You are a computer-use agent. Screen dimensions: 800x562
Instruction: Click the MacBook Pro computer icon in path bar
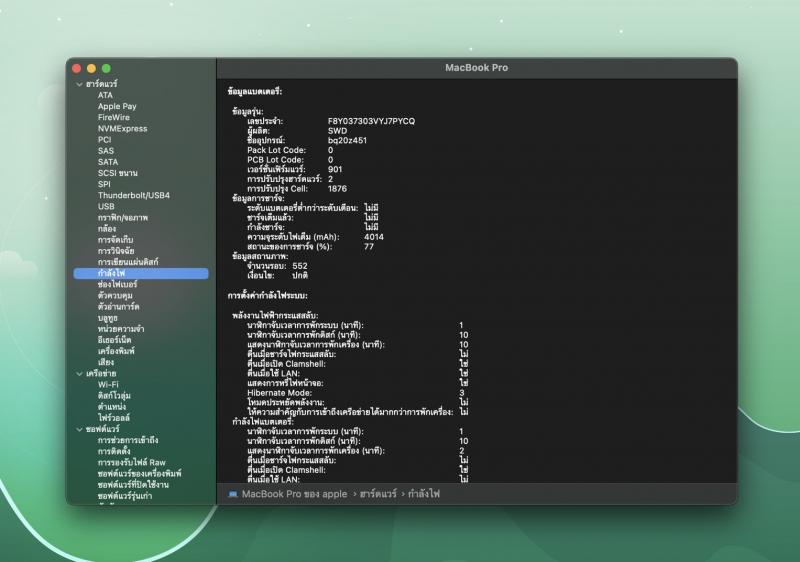(x=233, y=494)
